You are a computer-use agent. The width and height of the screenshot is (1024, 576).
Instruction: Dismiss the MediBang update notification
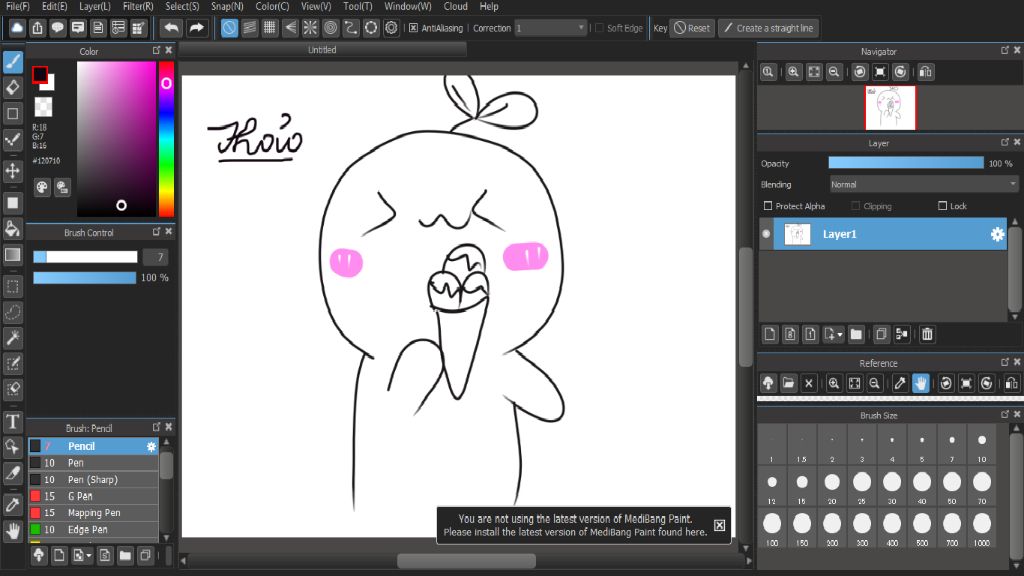click(719, 526)
